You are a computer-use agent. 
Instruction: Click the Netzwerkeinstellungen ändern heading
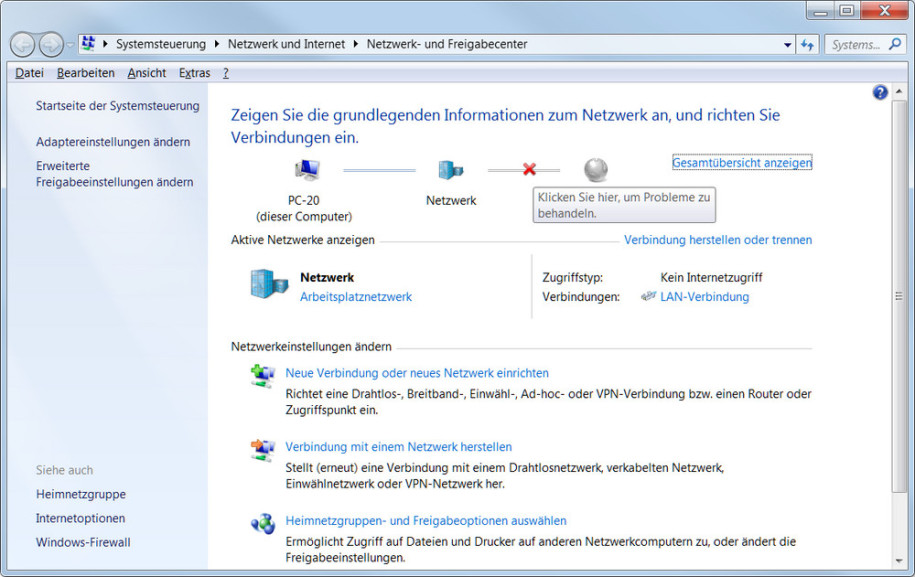pos(311,347)
